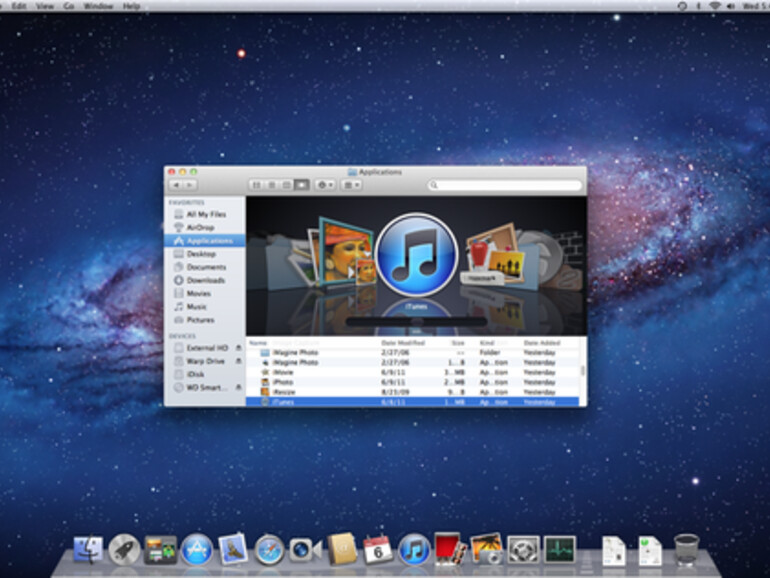The height and width of the screenshot is (578, 770).
Task: Open the gear Action dropdown menu
Action: pyautogui.click(x=325, y=185)
